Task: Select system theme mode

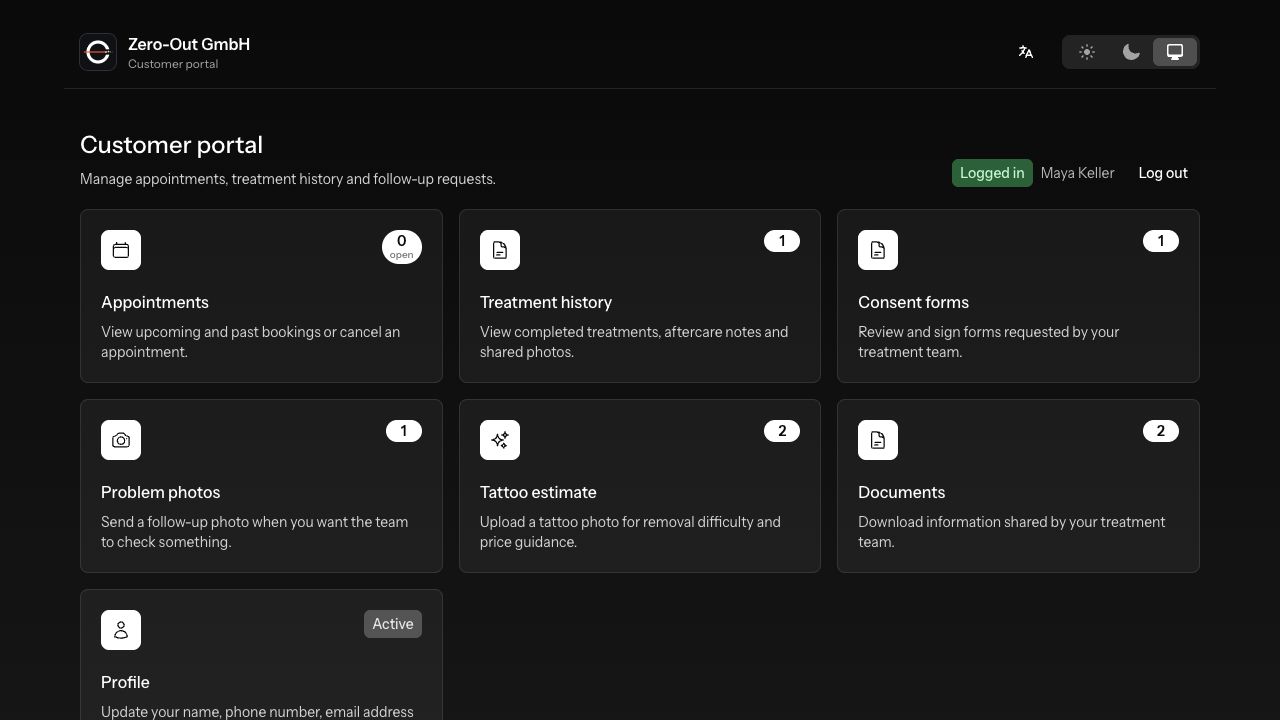Action: click(1175, 52)
